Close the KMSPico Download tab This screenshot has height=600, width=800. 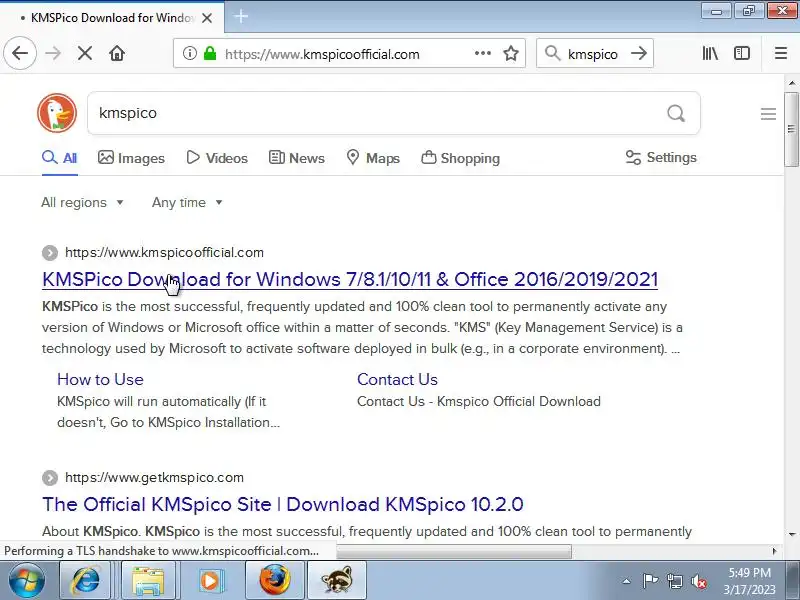coord(207,18)
